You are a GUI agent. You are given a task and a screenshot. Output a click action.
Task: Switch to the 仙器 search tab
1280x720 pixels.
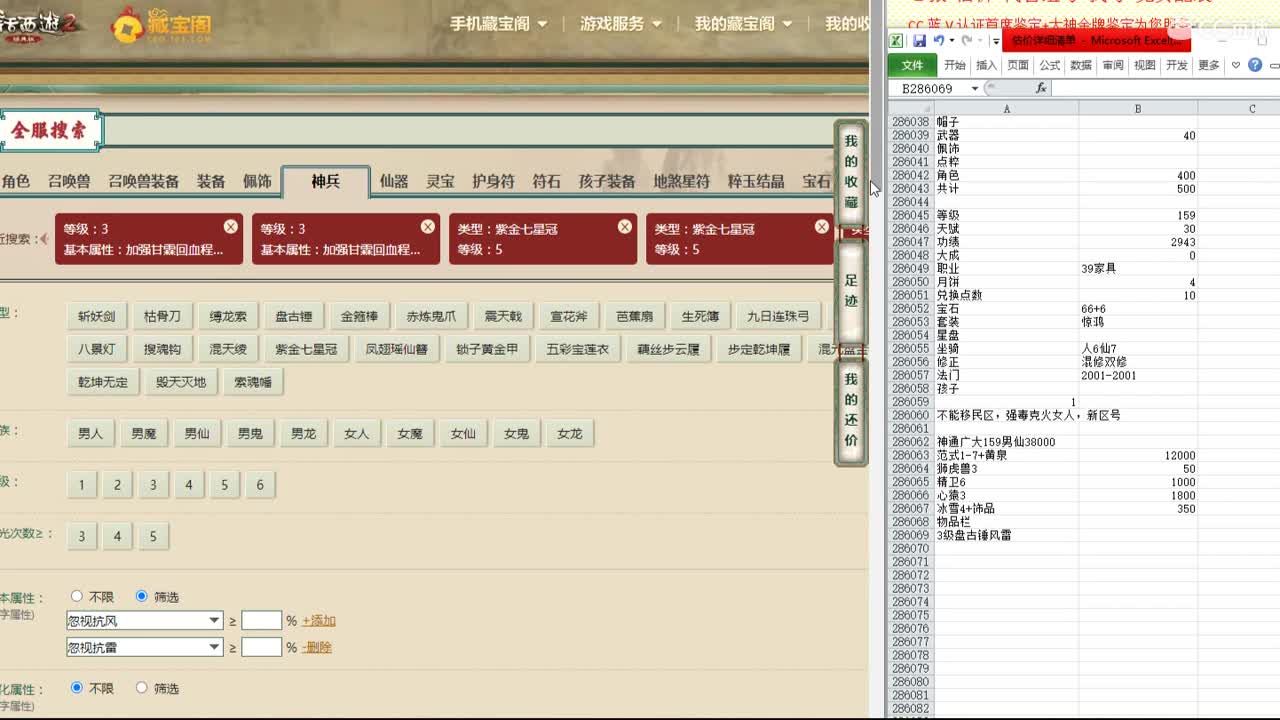click(394, 181)
